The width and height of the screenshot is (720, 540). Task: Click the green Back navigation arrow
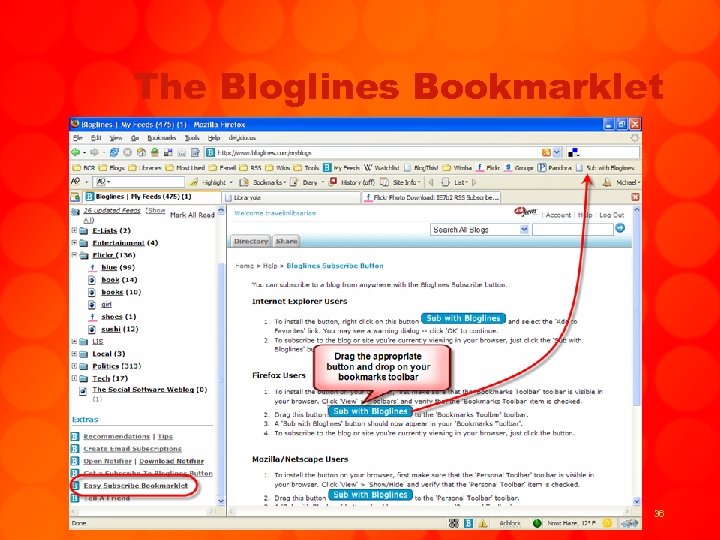pyautogui.click(x=76, y=152)
